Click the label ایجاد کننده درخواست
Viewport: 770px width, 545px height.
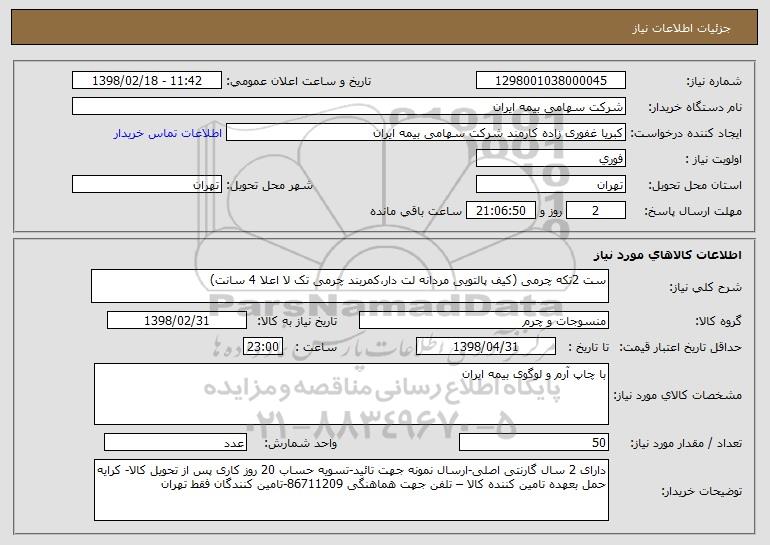point(686,133)
